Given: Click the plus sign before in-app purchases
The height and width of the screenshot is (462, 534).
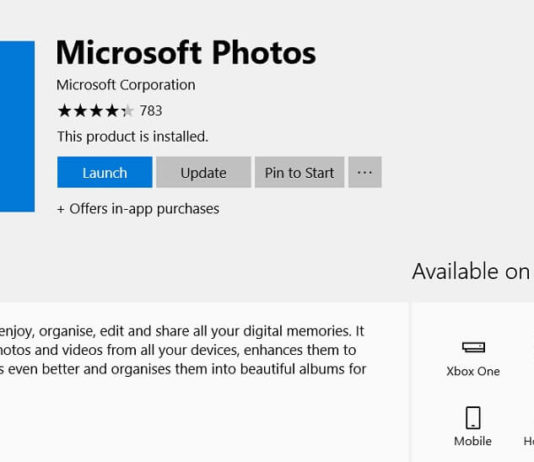Looking at the screenshot, I should tap(61, 209).
